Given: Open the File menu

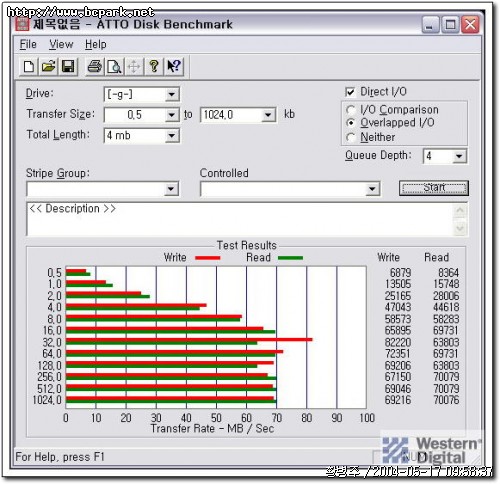Looking at the screenshot, I should (x=28, y=44).
